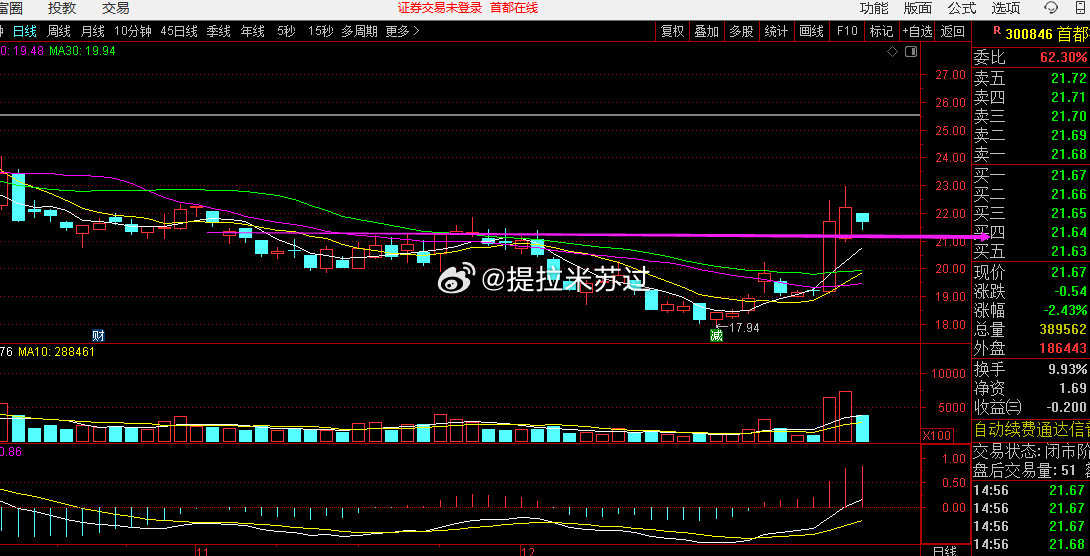The width and height of the screenshot is (1090, 556).
Task: Click the 画线 draw line button
Action: pos(811,31)
